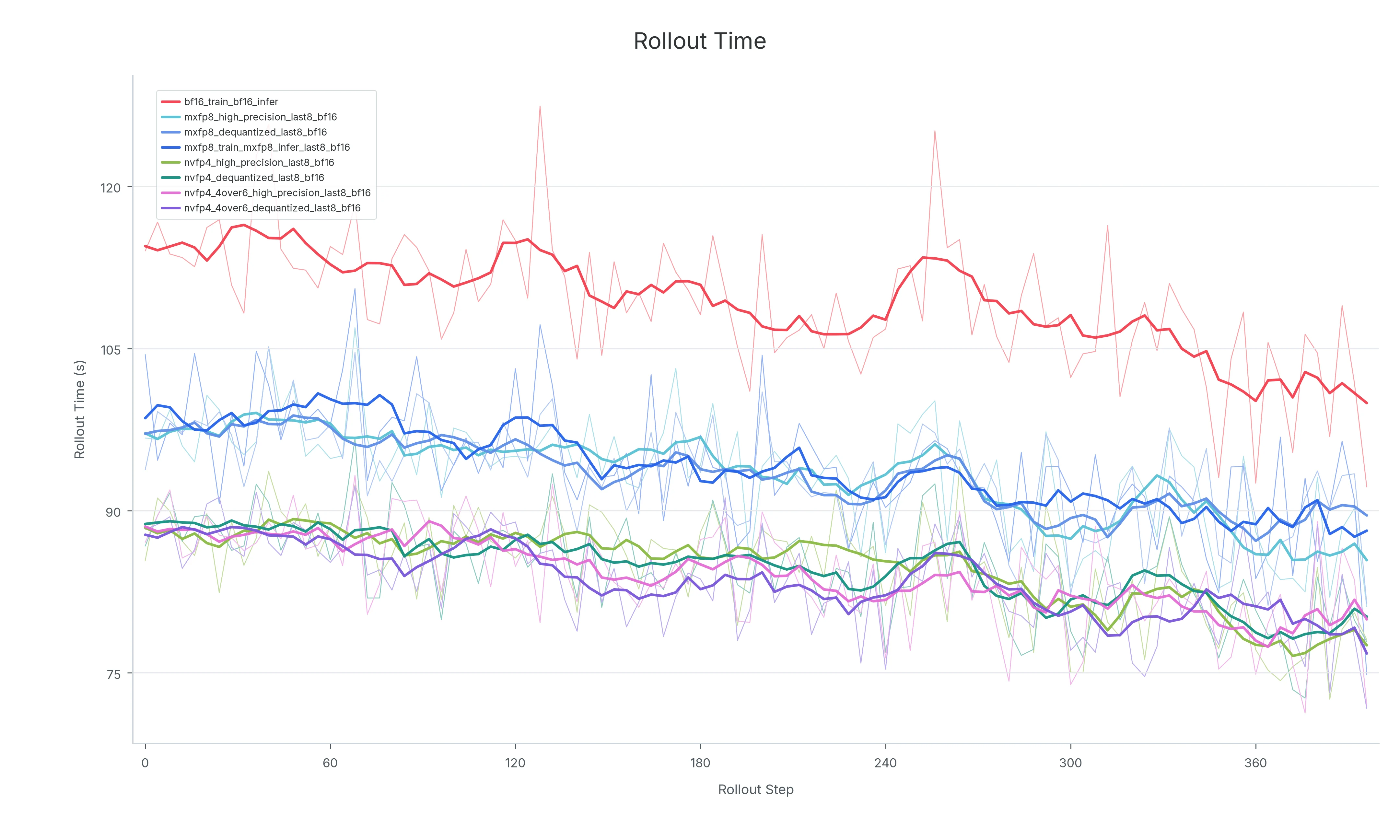Viewport: 1400px width, 840px height.
Task: Click the 0 tick on the x-axis
Action: click(x=145, y=763)
